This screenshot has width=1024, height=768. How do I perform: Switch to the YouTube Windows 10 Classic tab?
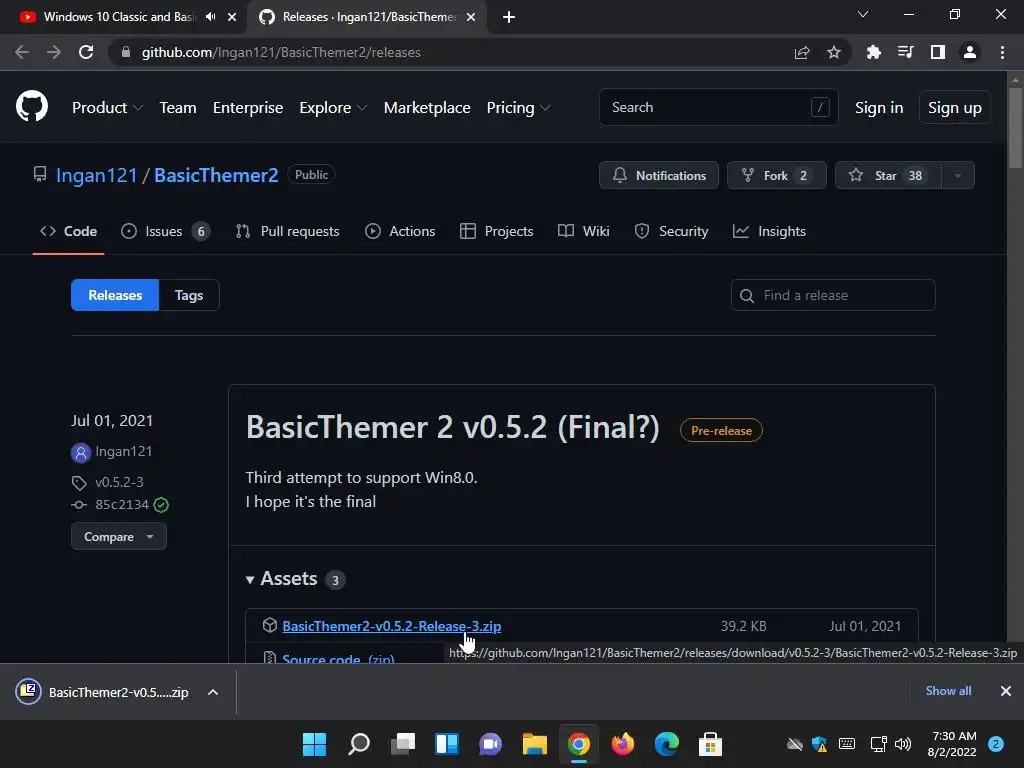(x=123, y=17)
